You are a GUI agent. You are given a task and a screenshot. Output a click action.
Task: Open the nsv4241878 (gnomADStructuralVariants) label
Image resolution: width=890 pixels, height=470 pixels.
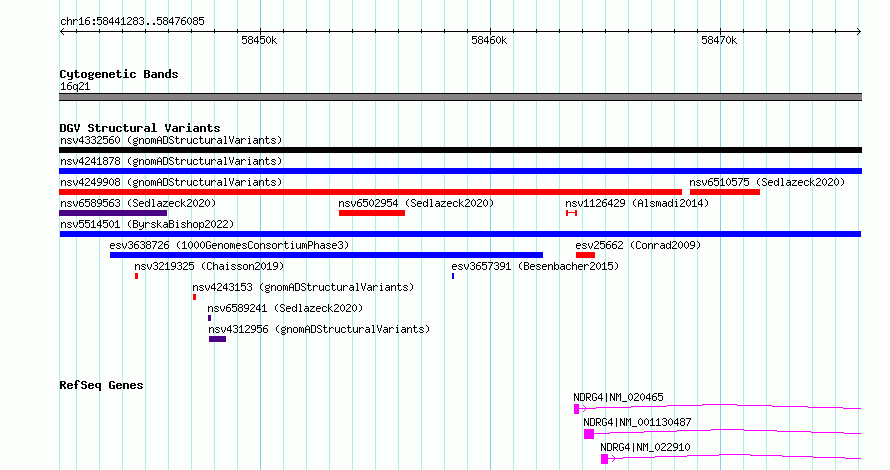pyautogui.click(x=171, y=161)
